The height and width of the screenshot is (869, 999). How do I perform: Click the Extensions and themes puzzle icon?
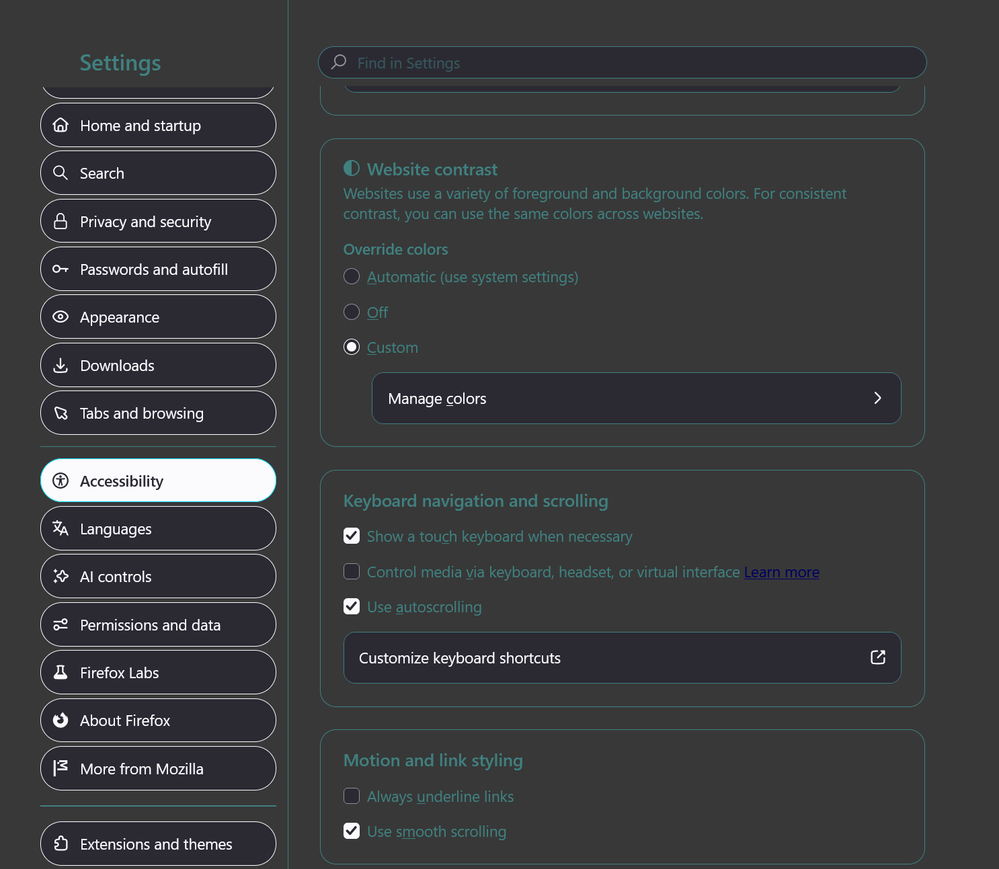(61, 844)
